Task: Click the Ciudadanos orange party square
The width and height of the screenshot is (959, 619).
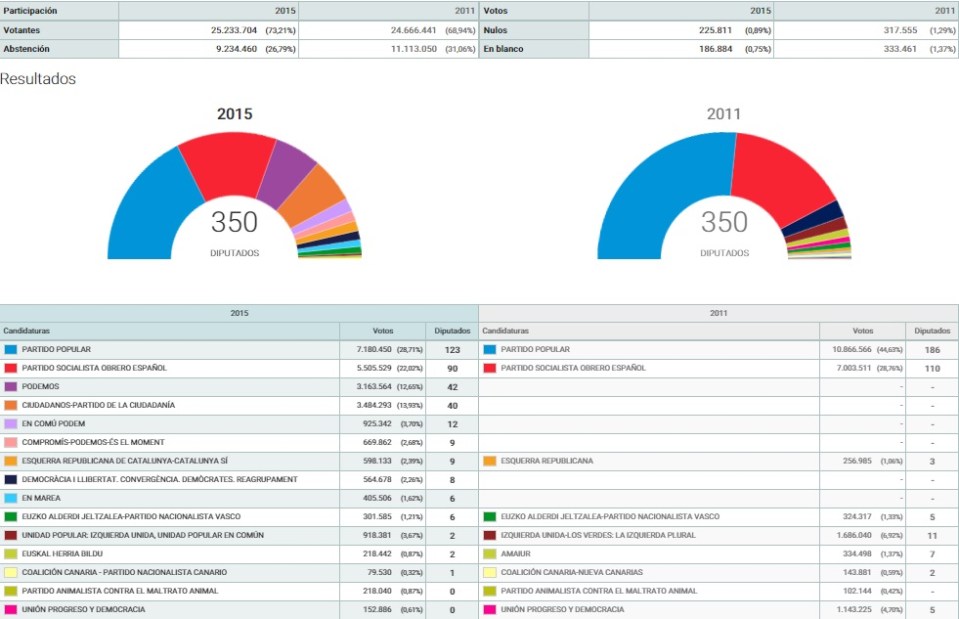Action: click(11, 404)
